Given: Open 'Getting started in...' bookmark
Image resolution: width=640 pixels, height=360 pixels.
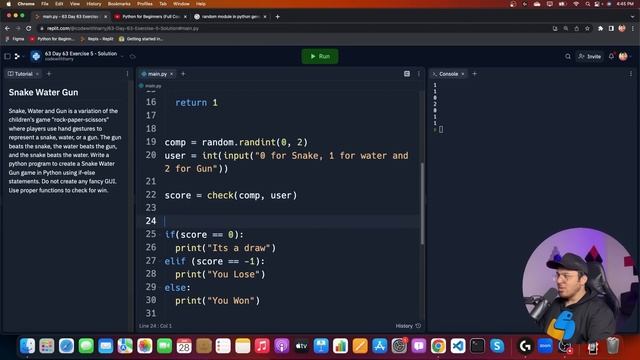Looking at the screenshot, I should click(141, 39).
